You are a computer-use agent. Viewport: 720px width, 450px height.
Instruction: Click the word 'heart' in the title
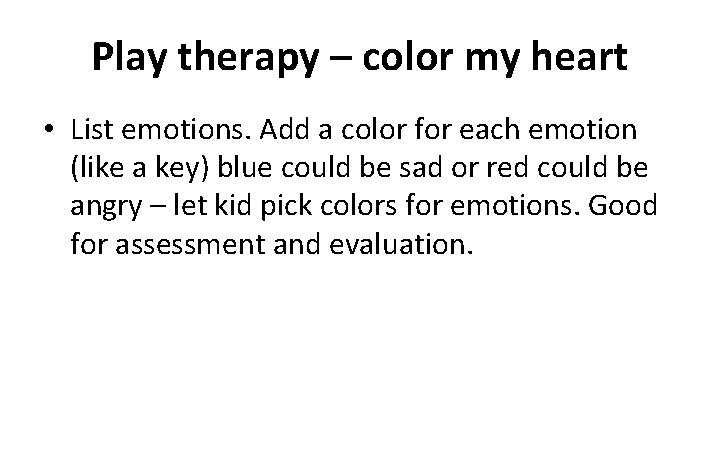click(x=579, y=56)
